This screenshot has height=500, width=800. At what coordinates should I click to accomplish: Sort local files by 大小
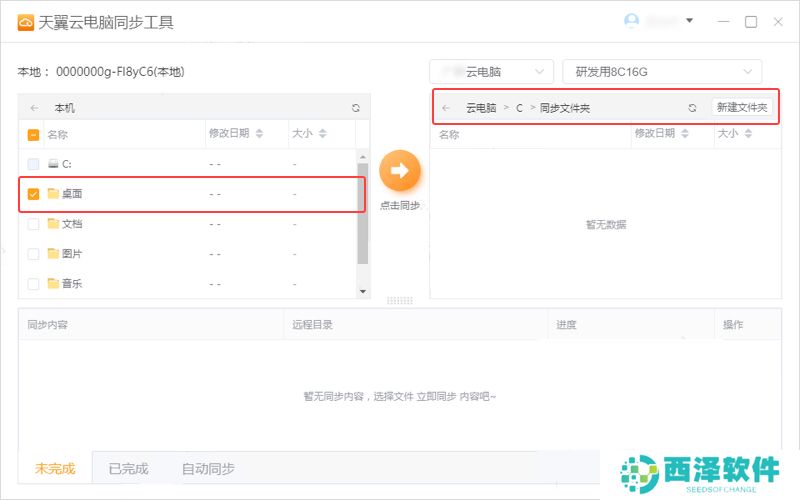pos(322,134)
